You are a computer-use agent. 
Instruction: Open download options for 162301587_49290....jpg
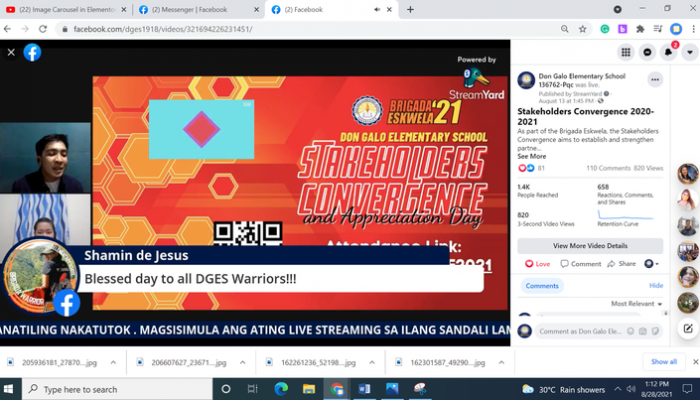pos(501,362)
